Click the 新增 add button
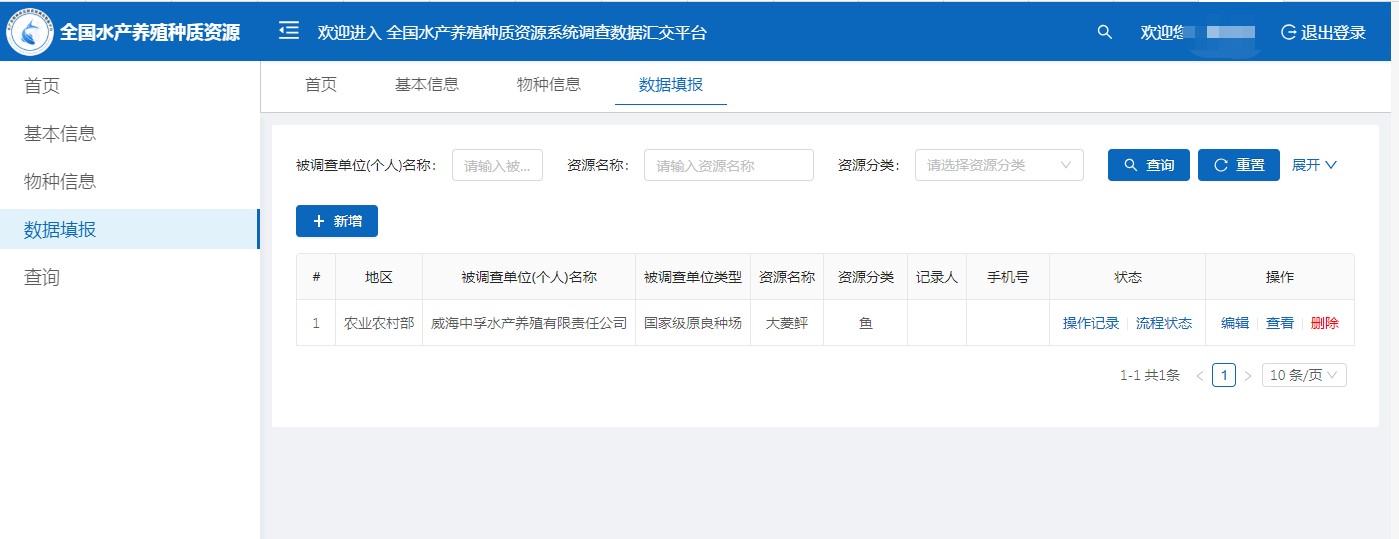This screenshot has width=1399, height=539. click(336, 221)
